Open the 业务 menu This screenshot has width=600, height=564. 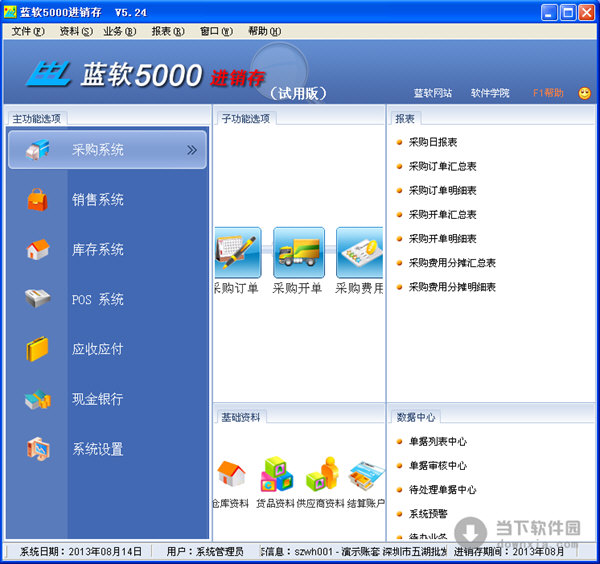click(119, 31)
